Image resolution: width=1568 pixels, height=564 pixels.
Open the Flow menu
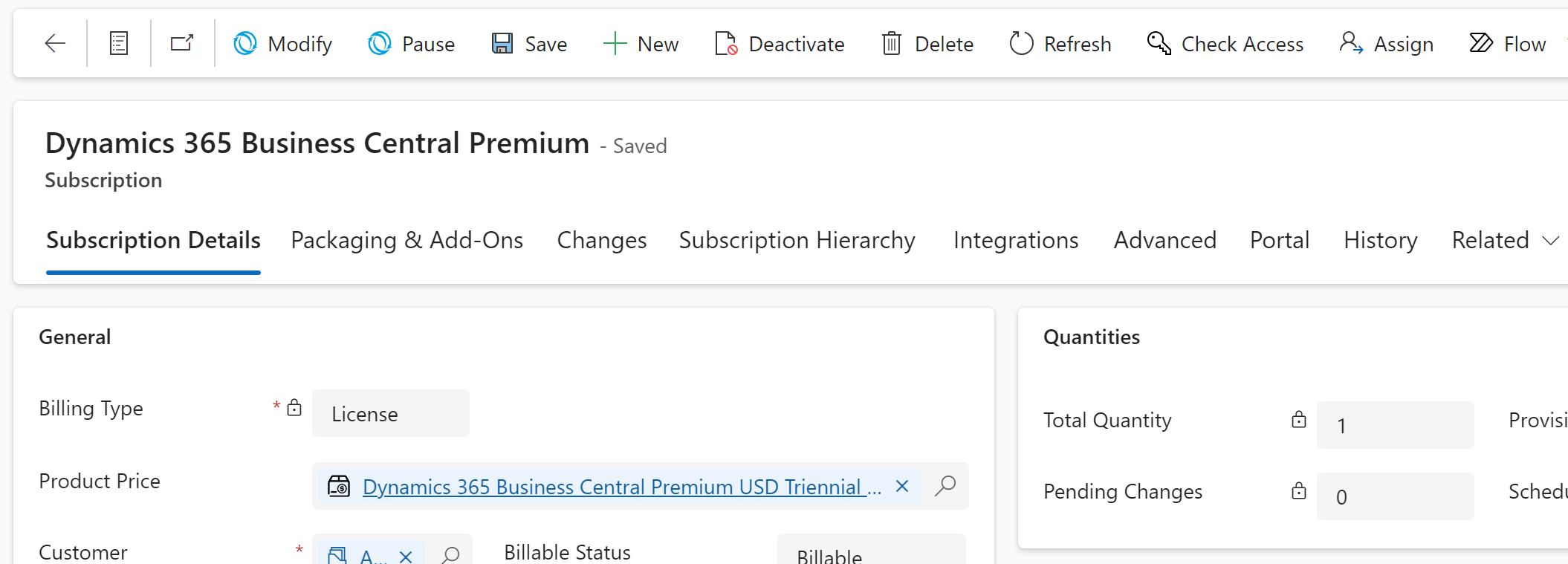pos(1508,44)
